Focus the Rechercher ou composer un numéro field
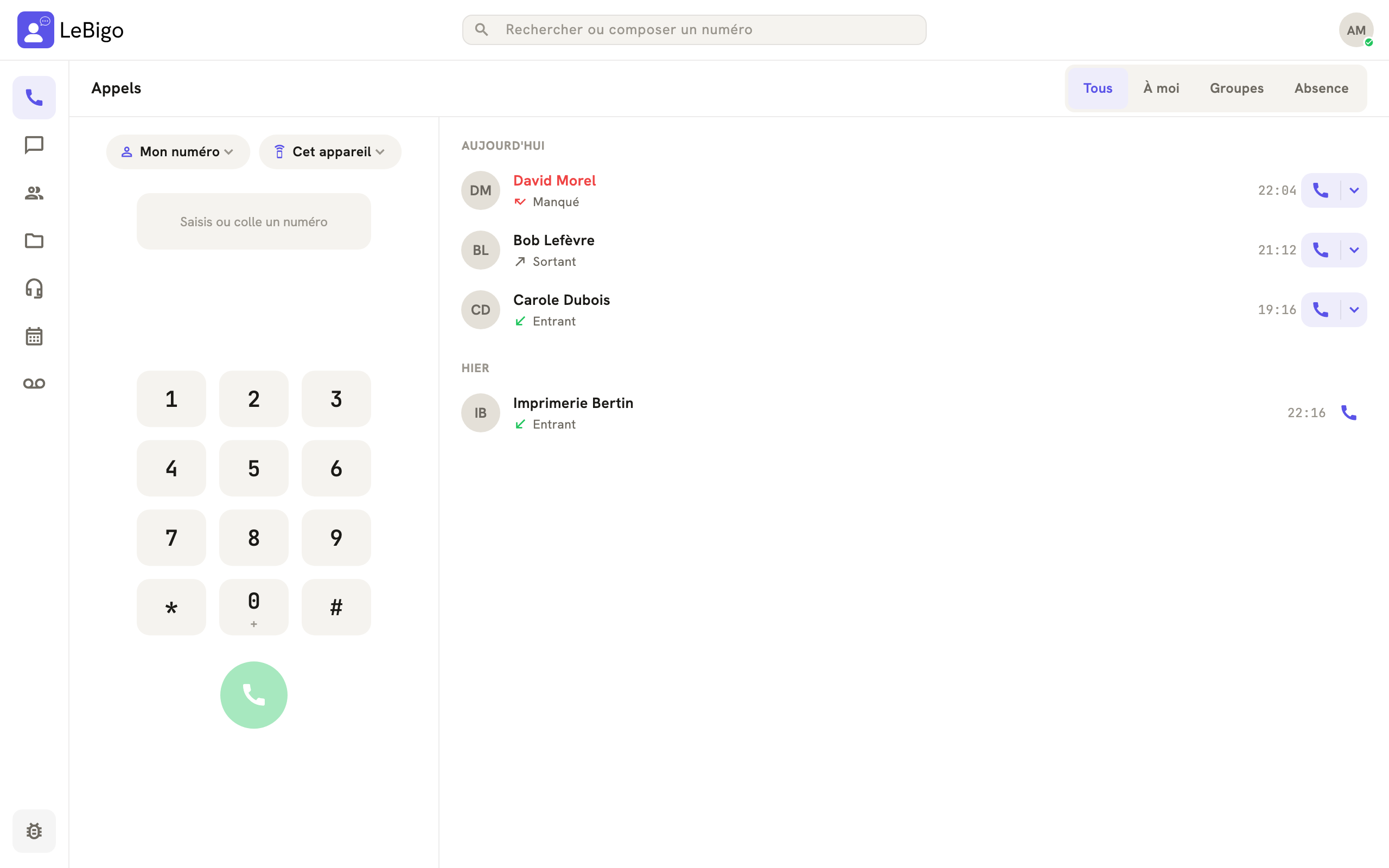The image size is (1389, 868). pos(694,30)
